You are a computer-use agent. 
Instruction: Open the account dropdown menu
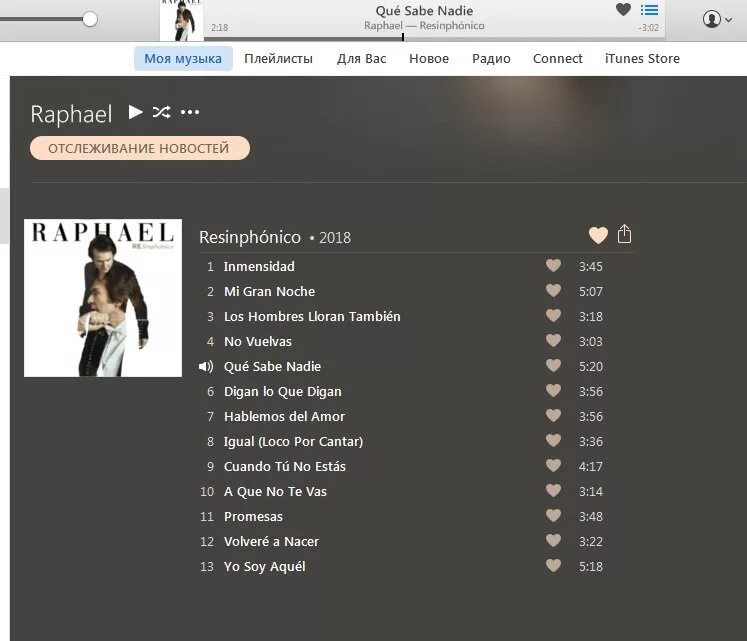[x=717, y=20]
